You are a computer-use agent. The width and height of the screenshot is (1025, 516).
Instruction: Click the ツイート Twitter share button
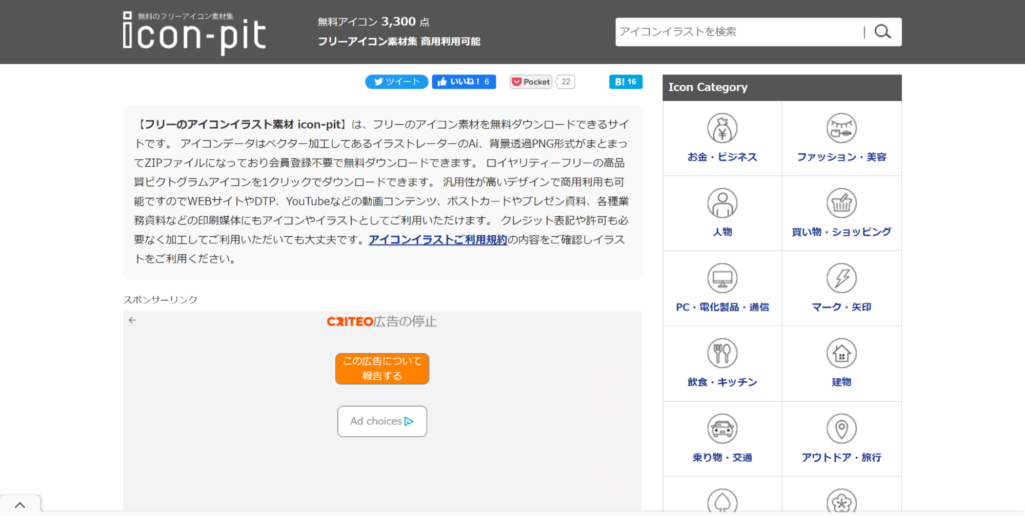tap(396, 82)
